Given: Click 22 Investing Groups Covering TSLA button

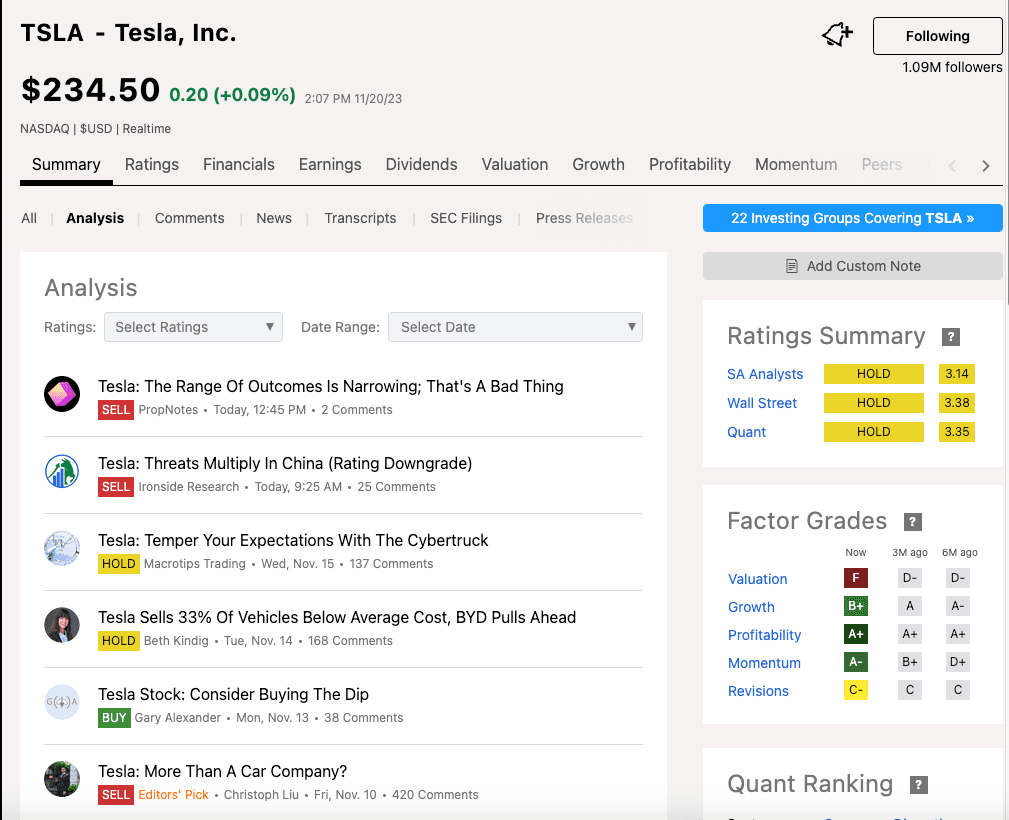Looking at the screenshot, I should click(x=852, y=218).
